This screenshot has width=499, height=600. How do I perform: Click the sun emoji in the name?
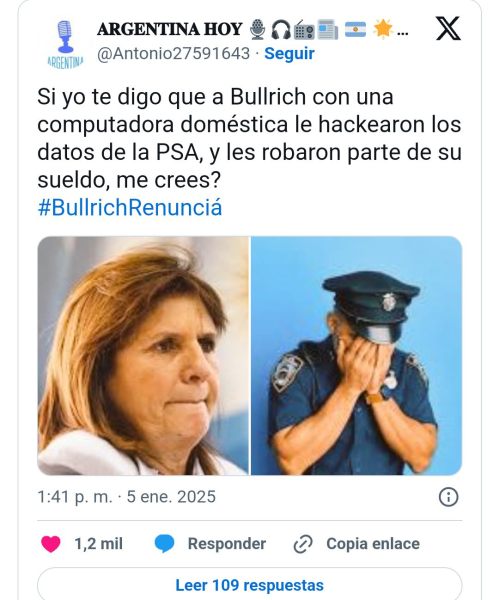click(x=383, y=29)
